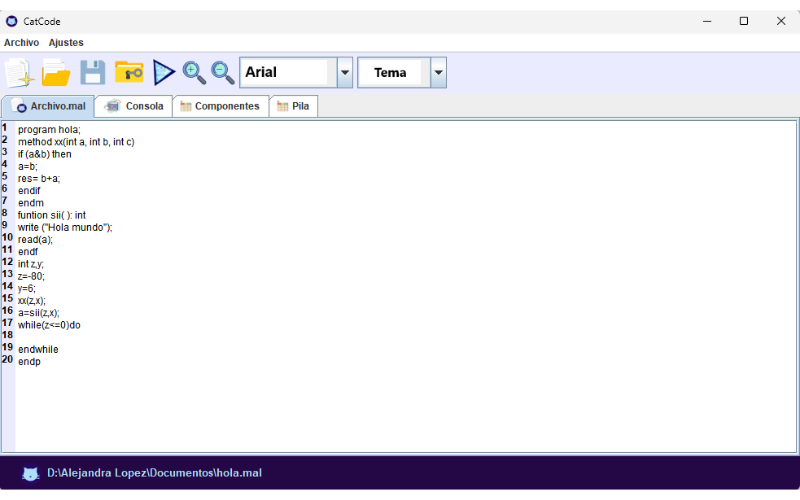Click the folder with key icon
The image size is (800, 500).
coord(129,72)
